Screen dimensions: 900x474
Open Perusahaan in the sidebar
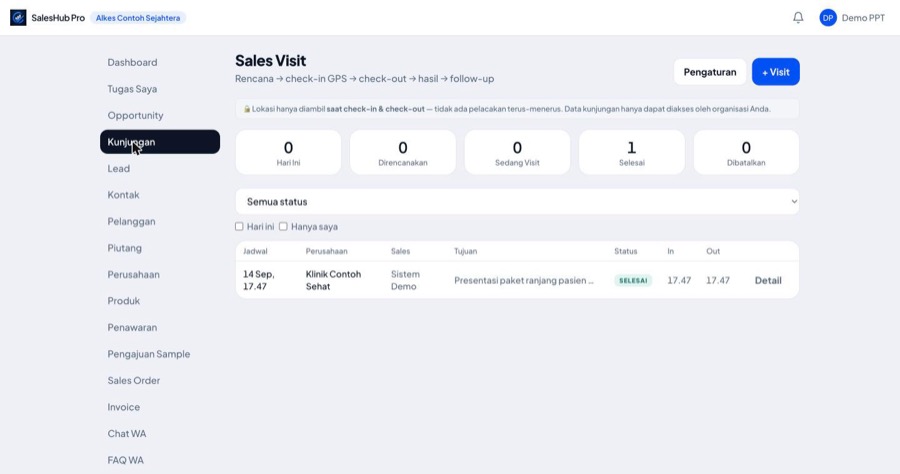[x=134, y=274]
